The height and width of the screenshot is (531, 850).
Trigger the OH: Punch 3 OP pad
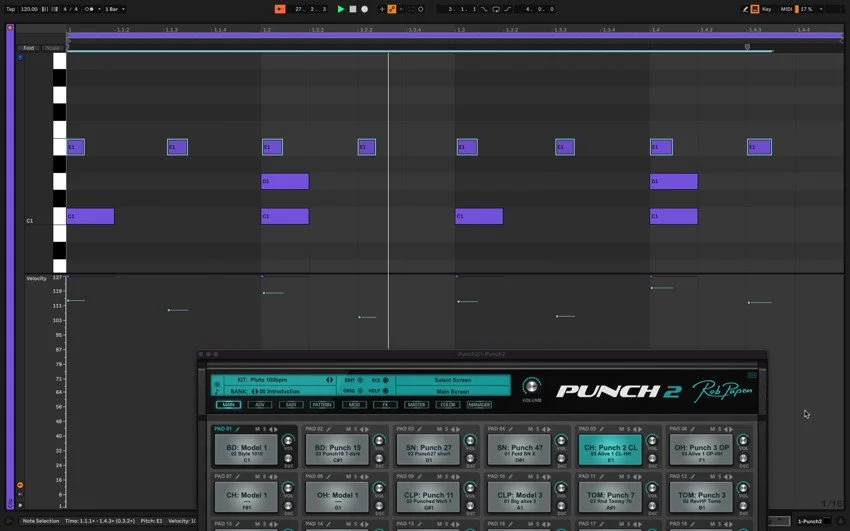pos(701,450)
